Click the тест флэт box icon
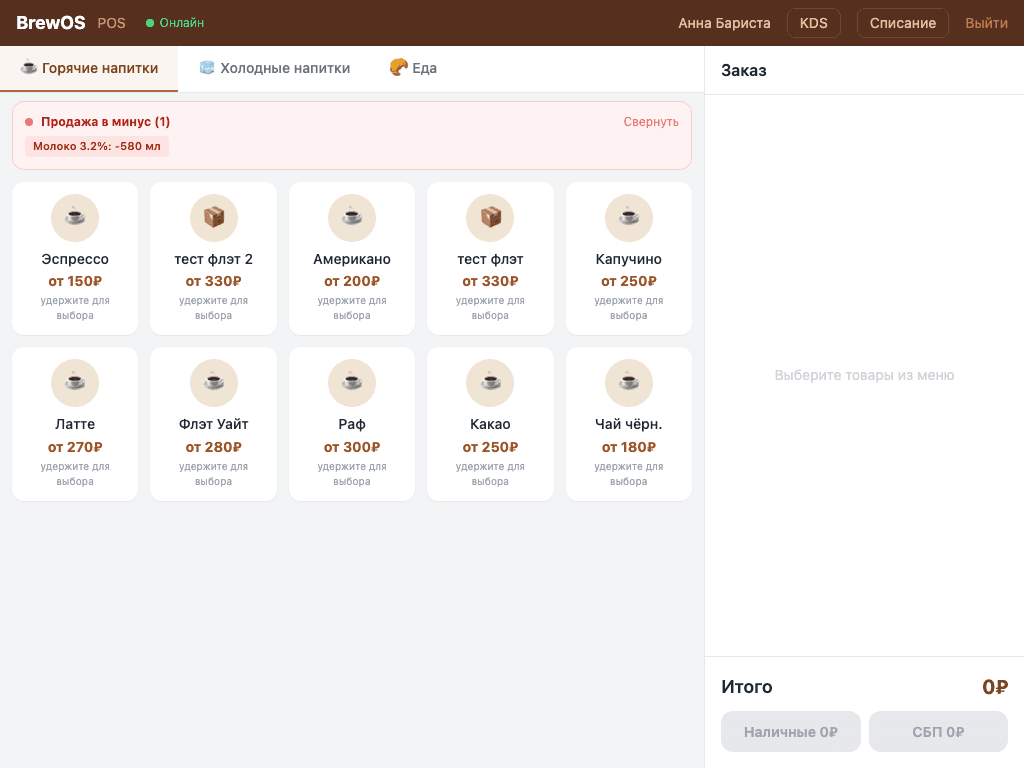This screenshot has height=768, width=1024. (x=490, y=217)
